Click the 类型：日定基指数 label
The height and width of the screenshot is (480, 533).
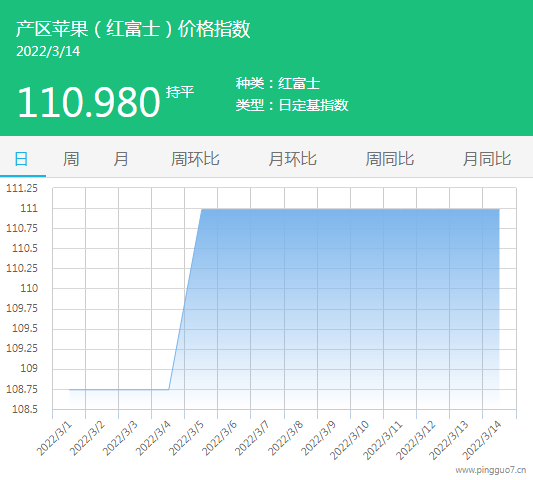292,105
